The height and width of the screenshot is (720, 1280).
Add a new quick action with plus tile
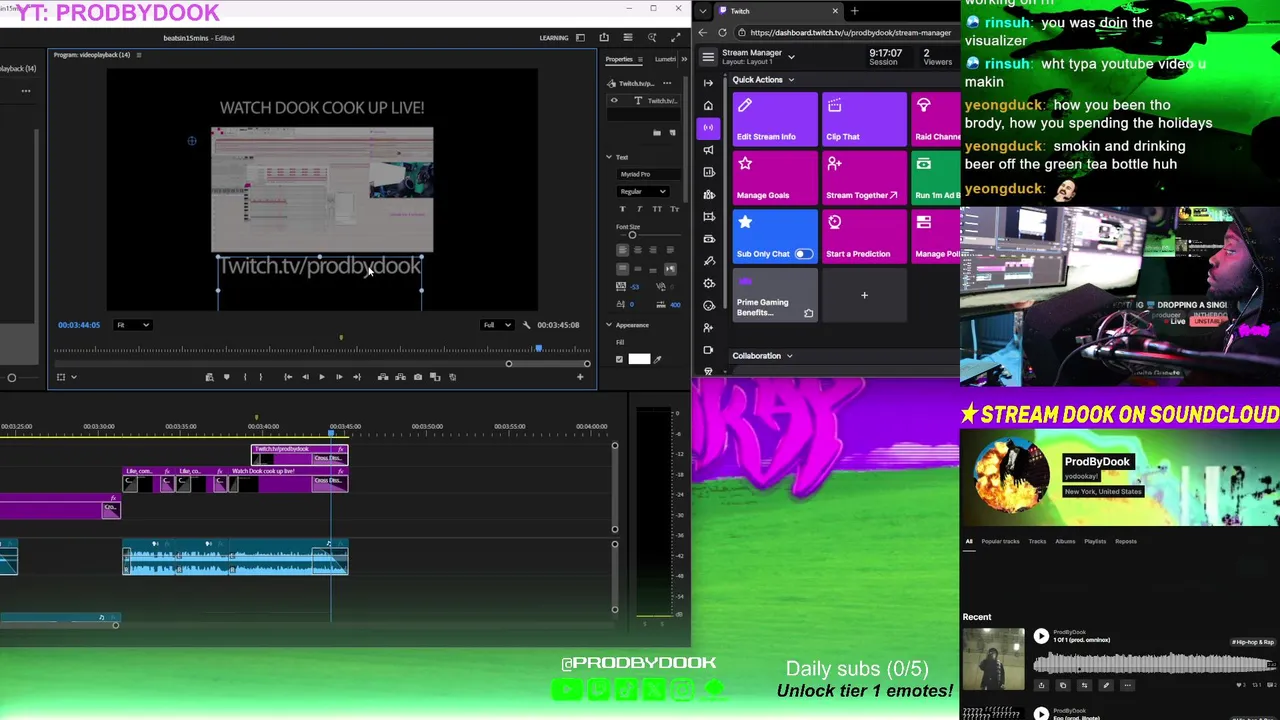[x=864, y=295]
